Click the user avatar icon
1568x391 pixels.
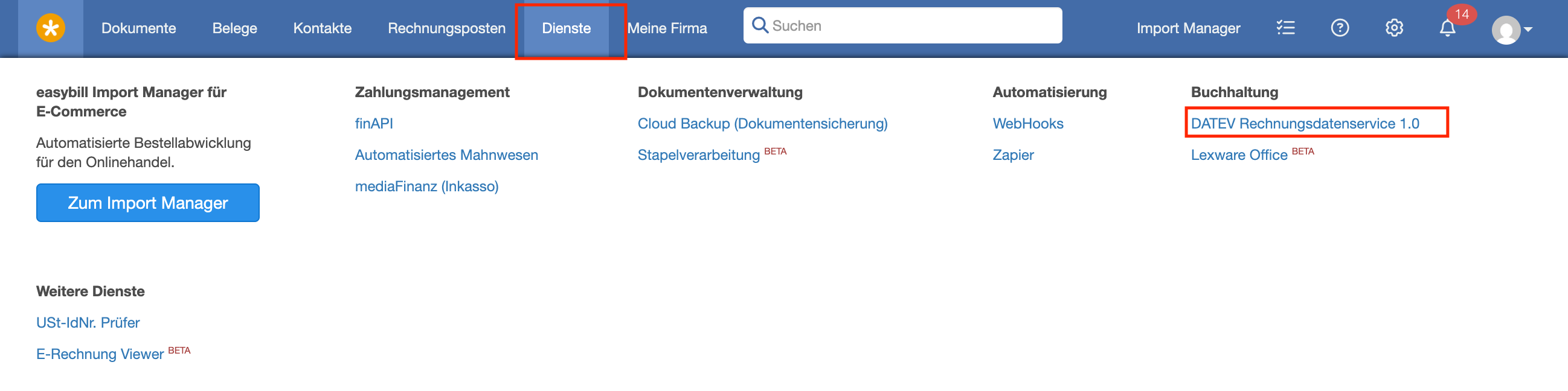click(1505, 30)
